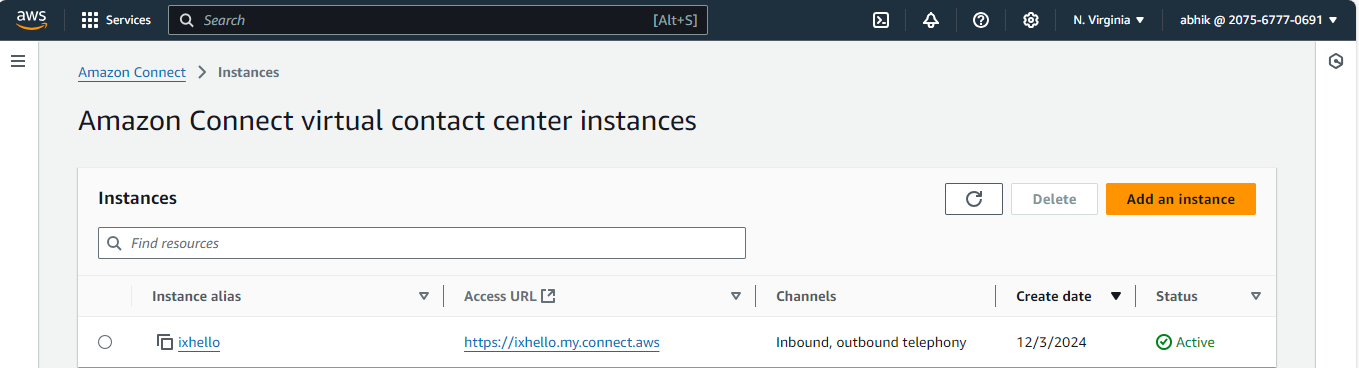Open the ixhello.my.connect.aws access URL
Image resolution: width=1359 pixels, height=368 pixels.
[x=562, y=342]
